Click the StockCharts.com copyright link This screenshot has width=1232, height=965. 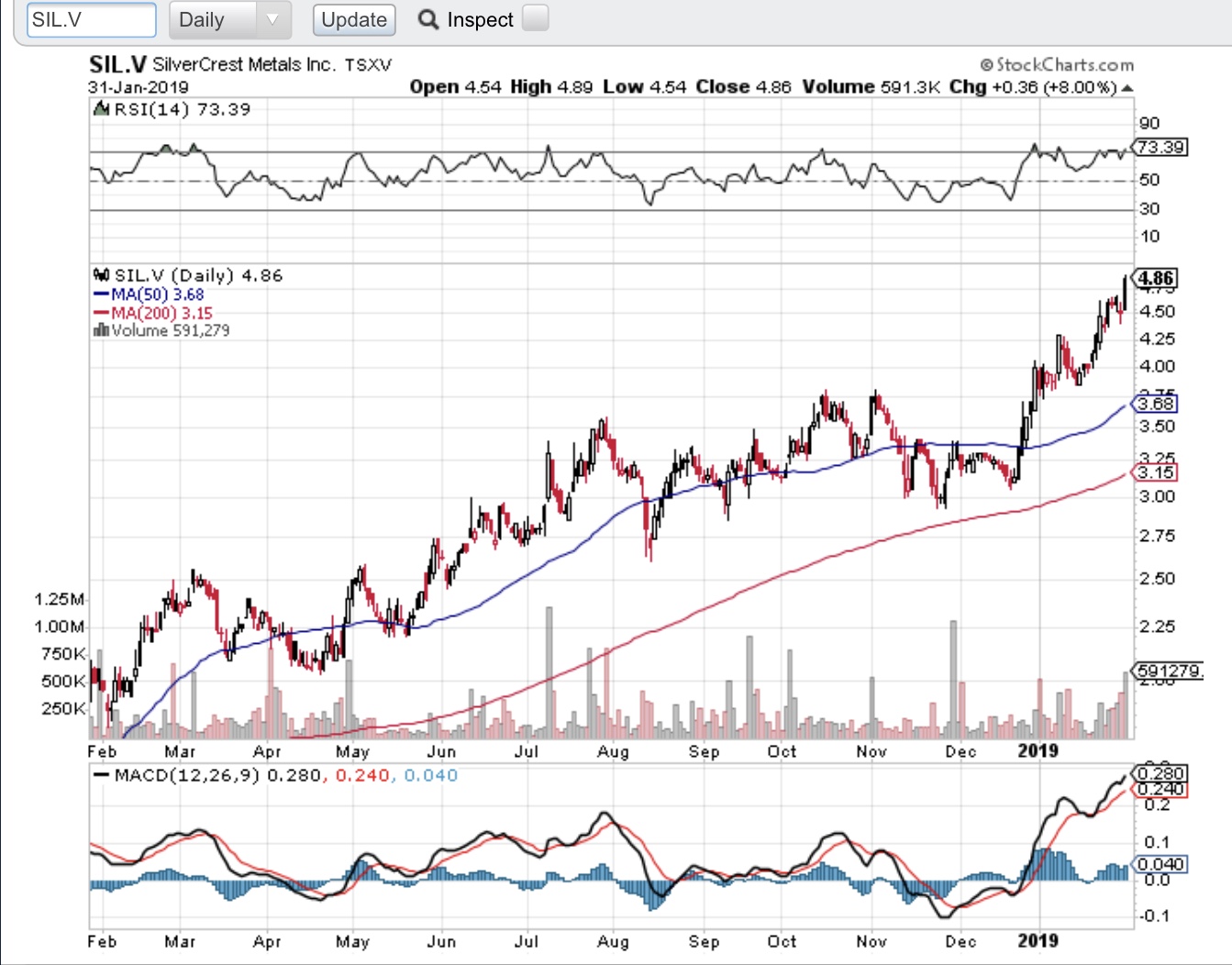click(x=1057, y=65)
